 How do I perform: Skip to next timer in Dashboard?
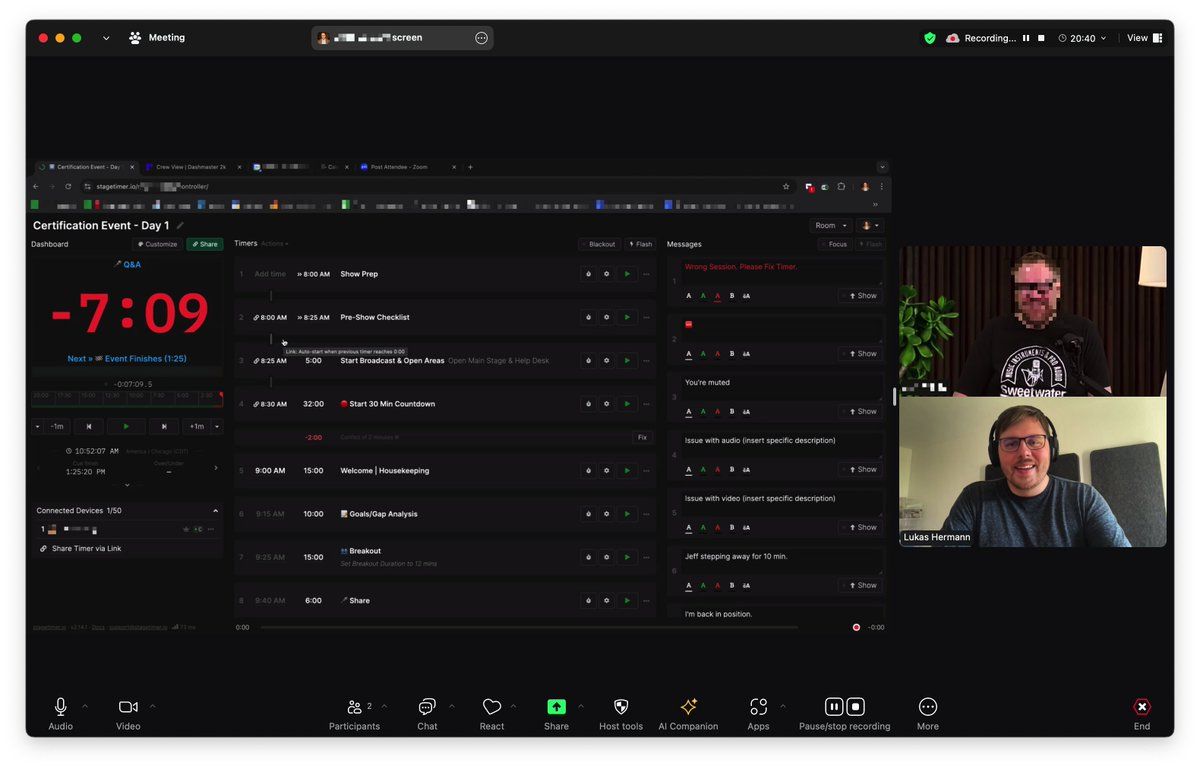(x=163, y=426)
